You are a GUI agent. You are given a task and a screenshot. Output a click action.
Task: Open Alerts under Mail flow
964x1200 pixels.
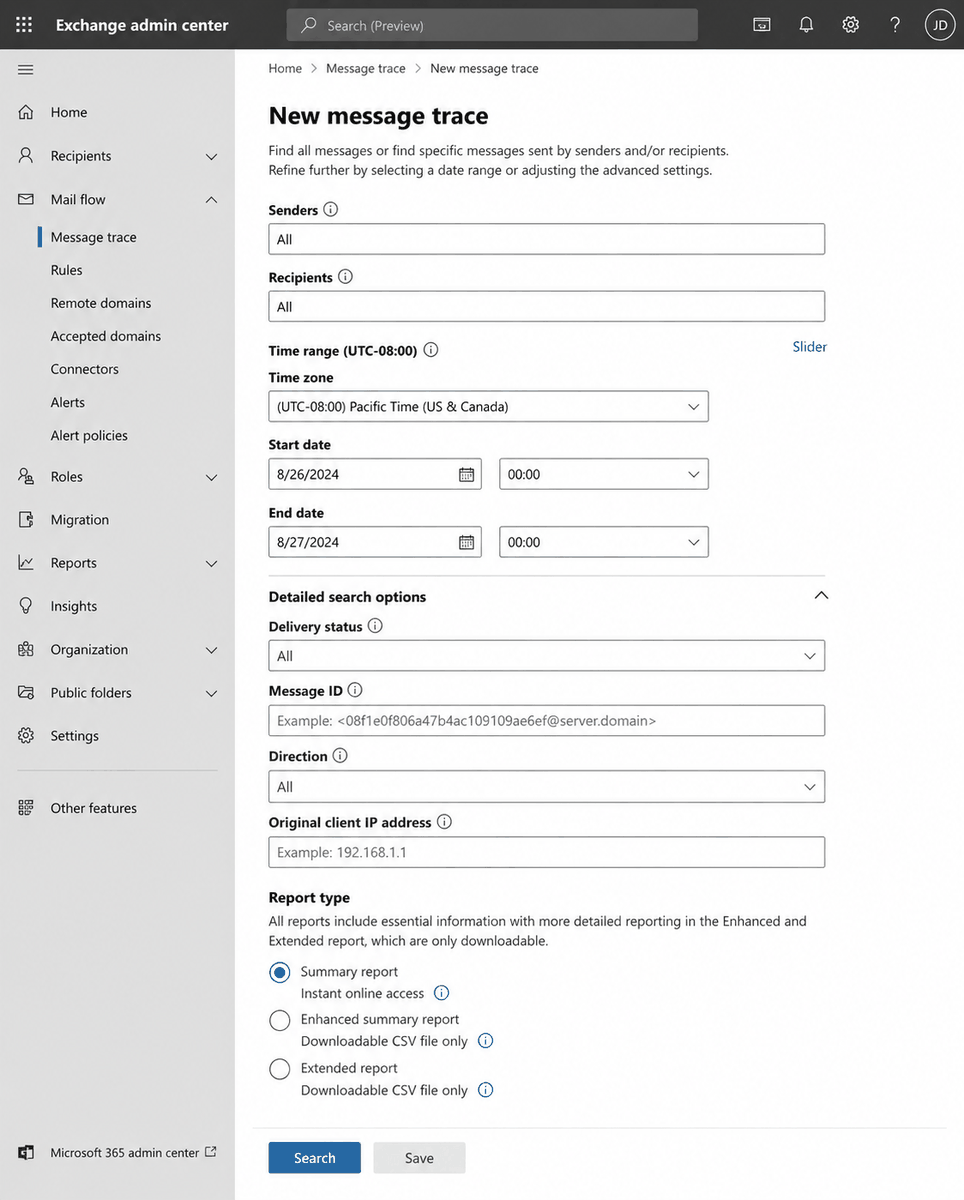click(68, 402)
